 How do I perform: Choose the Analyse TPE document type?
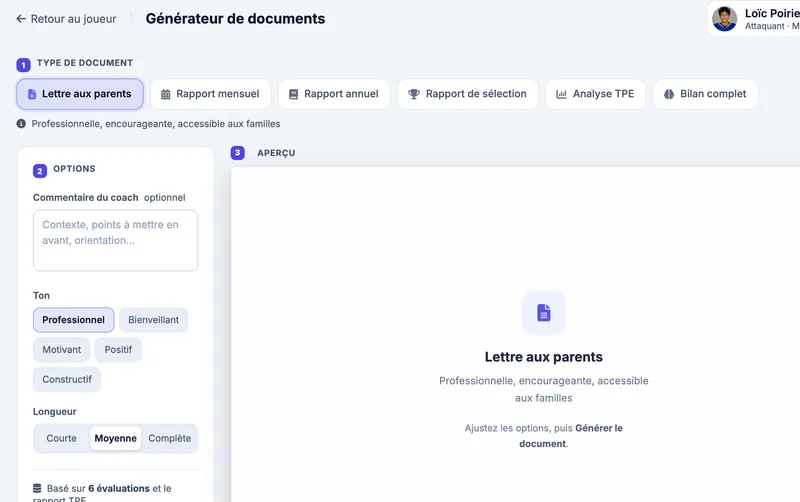click(595, 94)
